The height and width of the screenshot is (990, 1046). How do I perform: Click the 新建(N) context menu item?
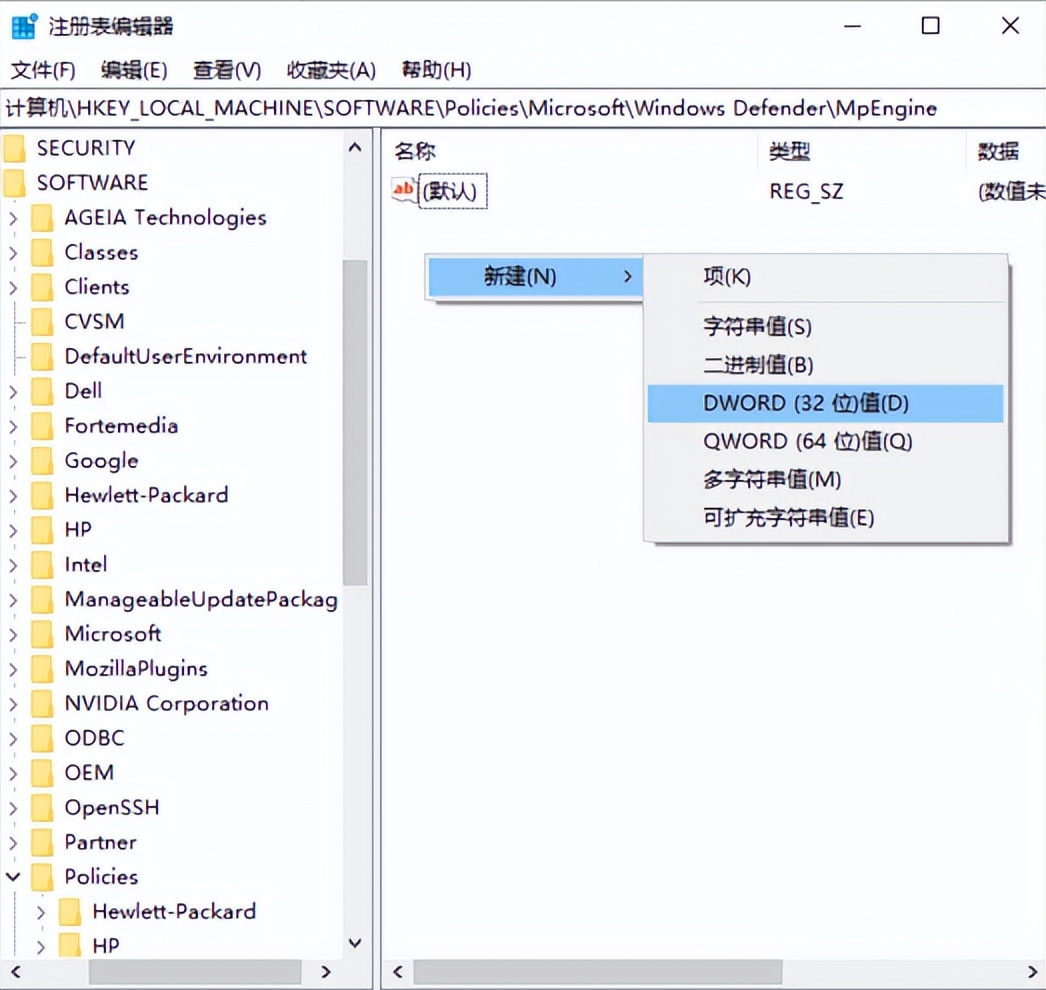coord(535,276)
